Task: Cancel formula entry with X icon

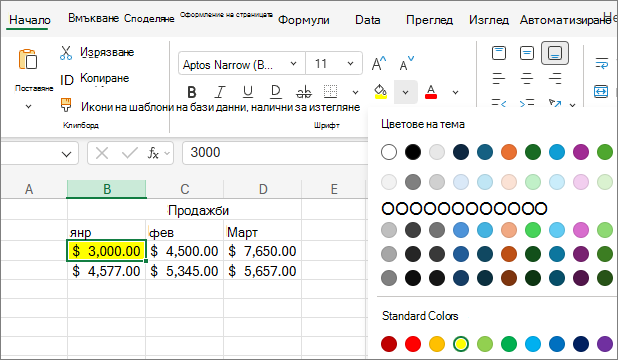Action: coord(102,153)
